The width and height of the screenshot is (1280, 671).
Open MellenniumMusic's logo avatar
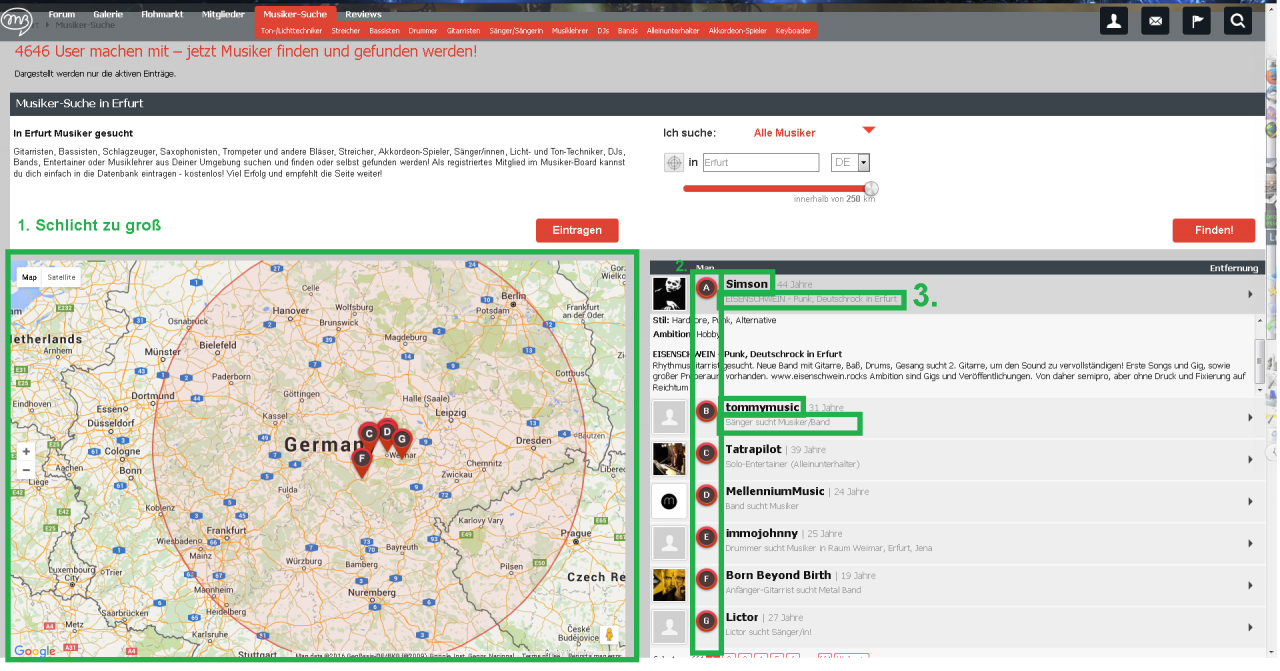(x=669, y=500)
